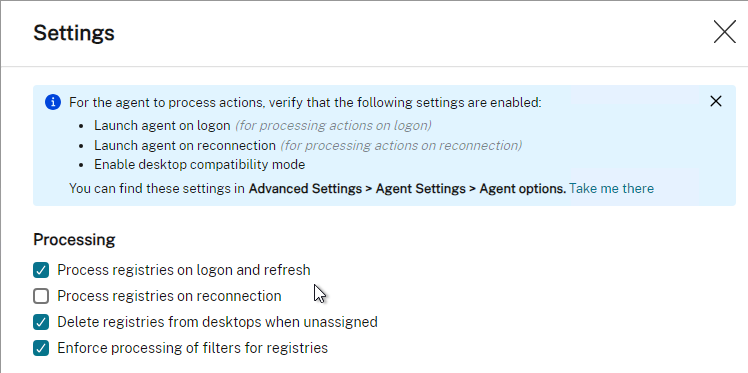Click the Enforce processing of filters label text
This screenshot has width=748, height=373.
(x=193, y=348)
